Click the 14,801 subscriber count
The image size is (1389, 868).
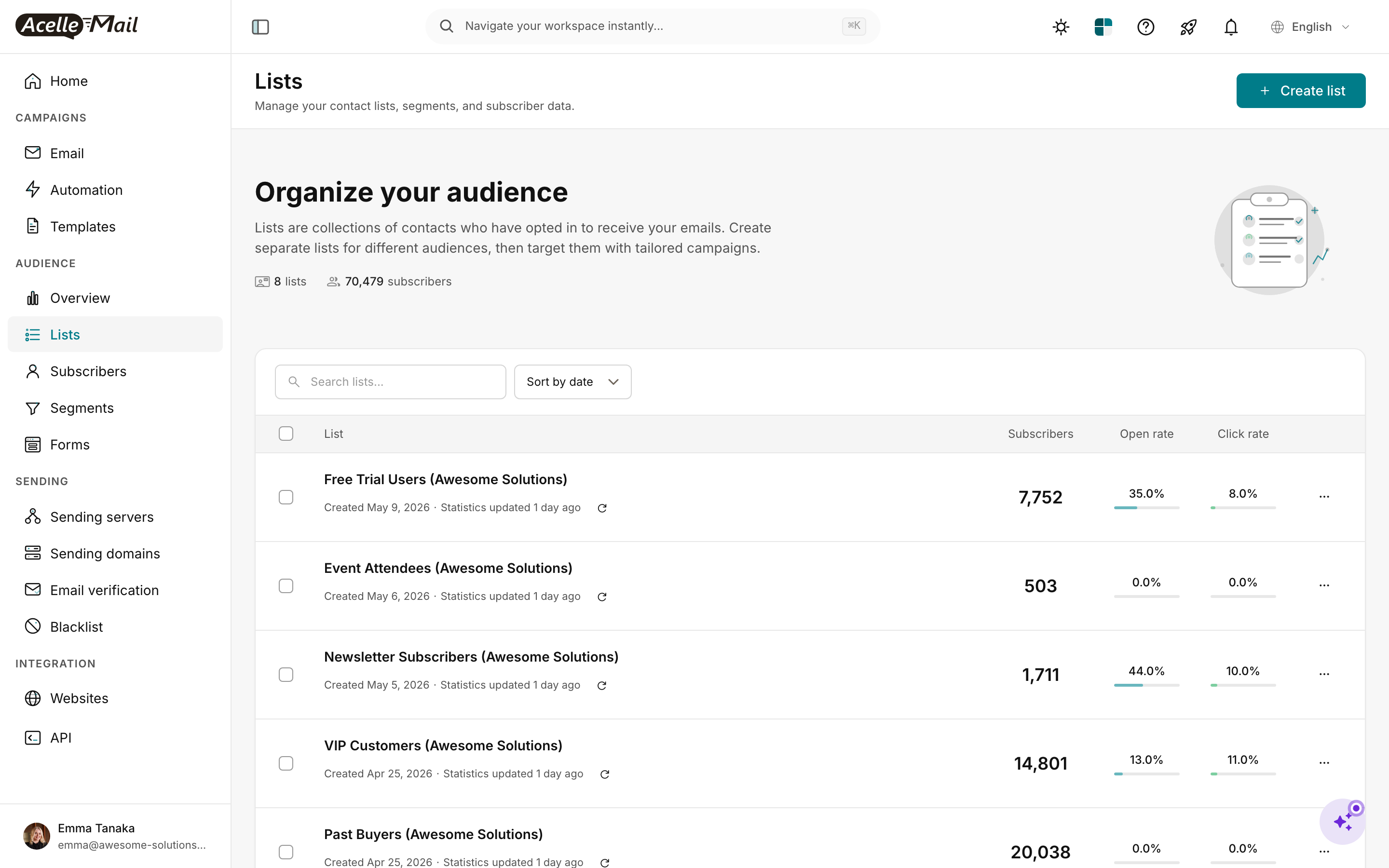click(1040, 763)
